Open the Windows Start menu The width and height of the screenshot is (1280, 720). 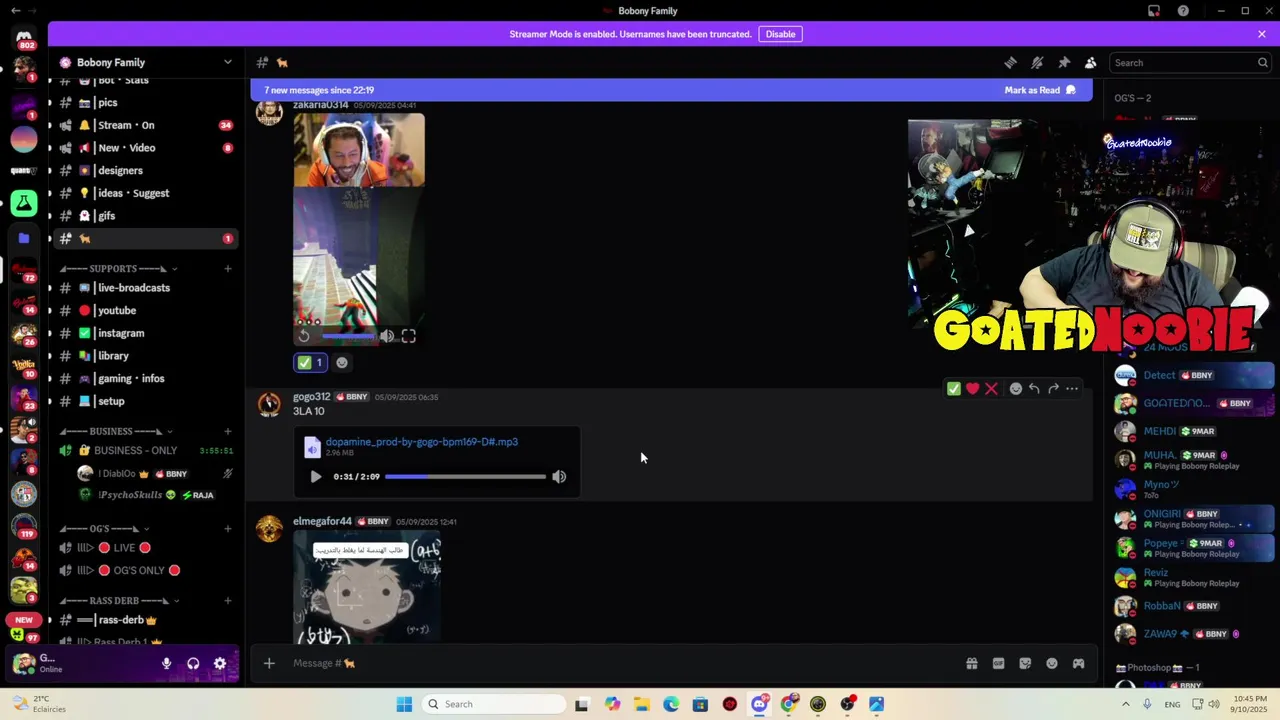tap(404, 704)
